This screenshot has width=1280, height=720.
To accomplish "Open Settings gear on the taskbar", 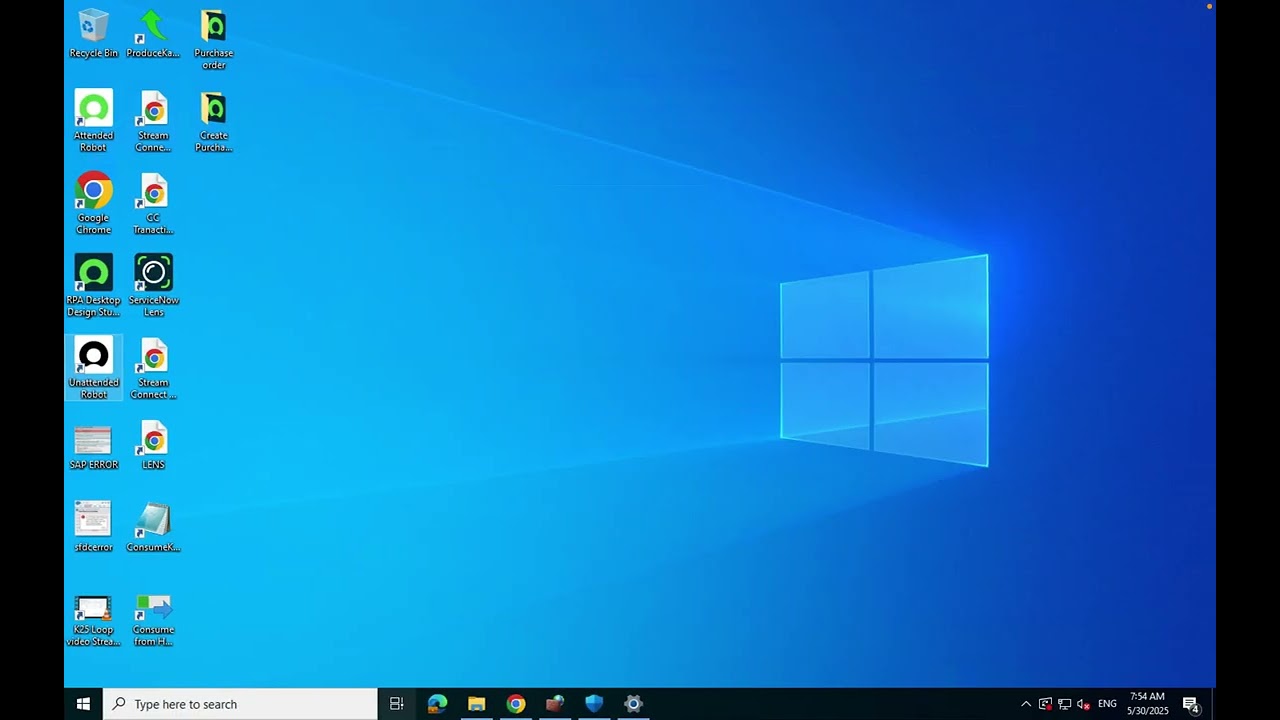I will pyautogui.click(x=633, y=704).
